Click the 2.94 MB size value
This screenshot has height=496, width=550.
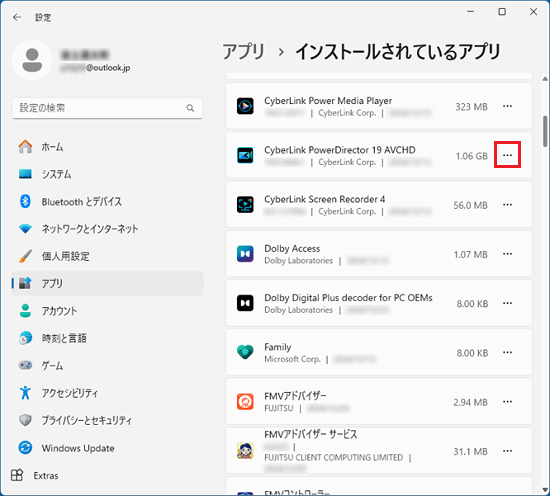[470, 402]
